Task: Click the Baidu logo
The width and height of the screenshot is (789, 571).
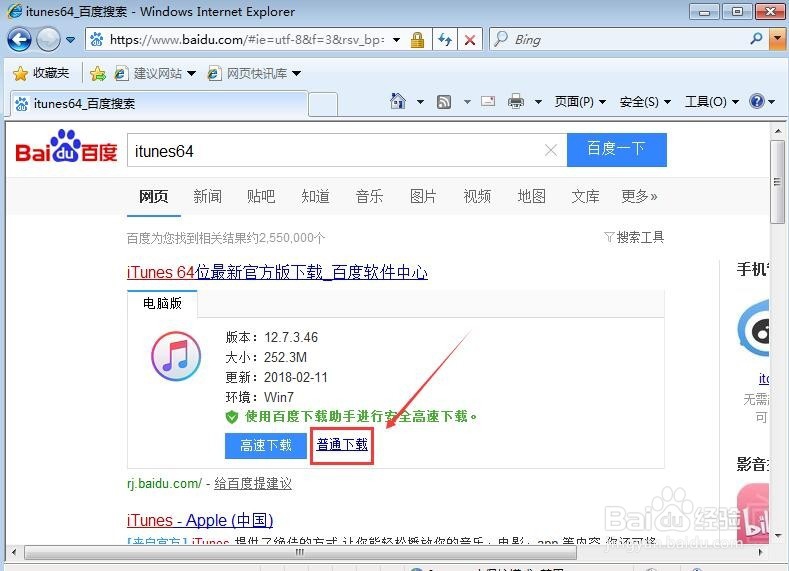Action: (x=66, y=147)
